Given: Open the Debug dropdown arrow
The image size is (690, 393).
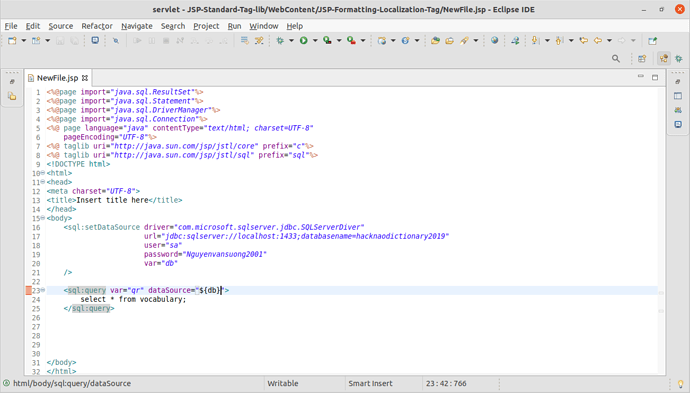Looking at the screenshot, I should pos(291,40).
